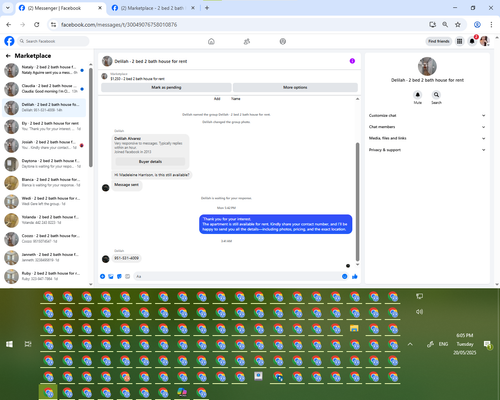Expand Customize chat section
Image resolution: width=500 pixels, height=400 pixels.
(x=427, y=116)
